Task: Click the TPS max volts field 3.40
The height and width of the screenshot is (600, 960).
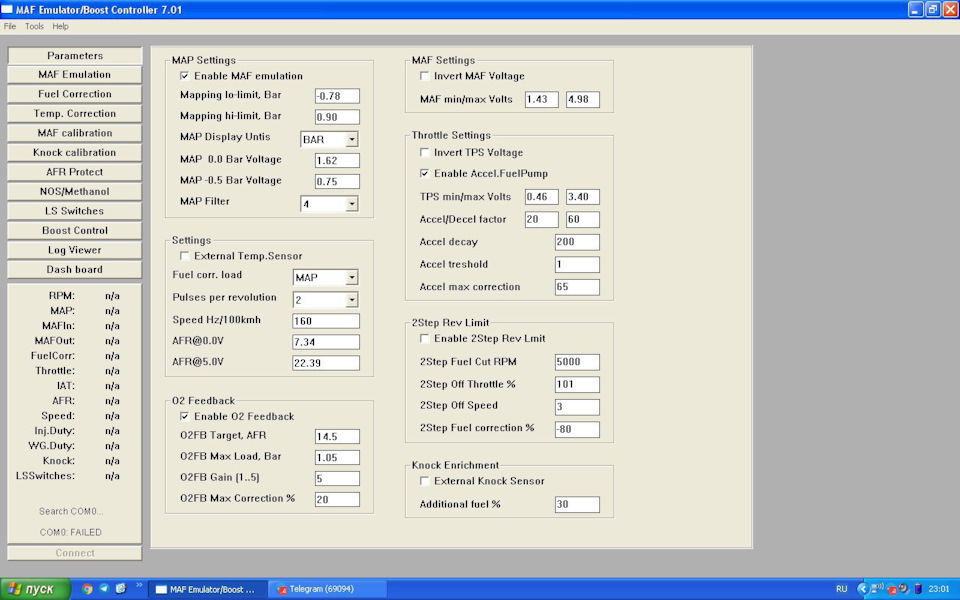Action: (x=583, y=197)
